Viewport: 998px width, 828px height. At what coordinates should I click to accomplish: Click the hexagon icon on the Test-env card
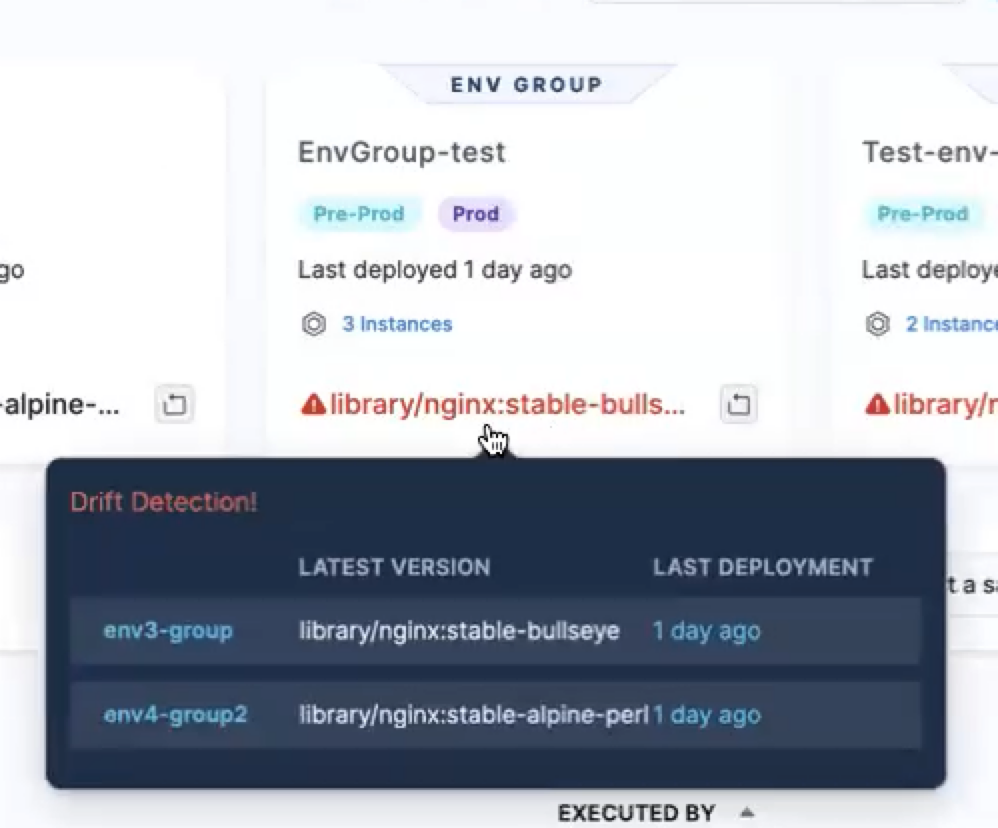[x=878, y=324]
